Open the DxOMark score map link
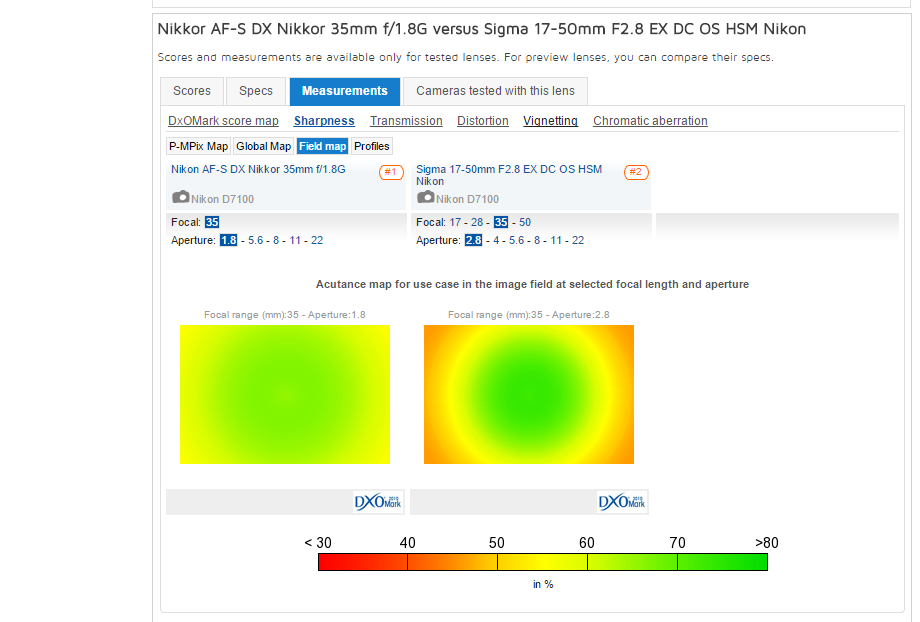 [223, 121]
